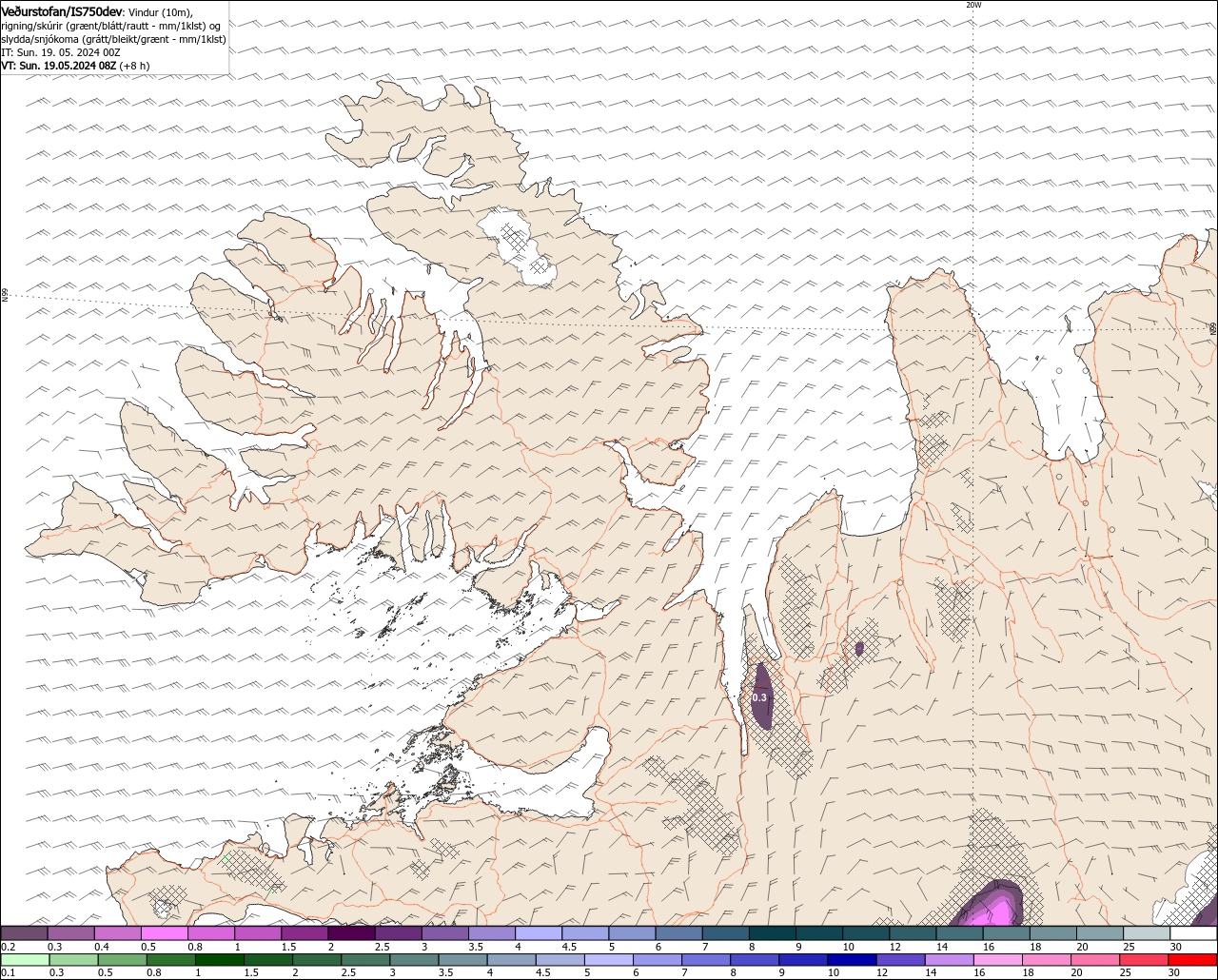The image size is (1218, 980).
Task: Click the '0.2' value under the upper legend row
Action: pyautogui.click(x=9, y=947)
